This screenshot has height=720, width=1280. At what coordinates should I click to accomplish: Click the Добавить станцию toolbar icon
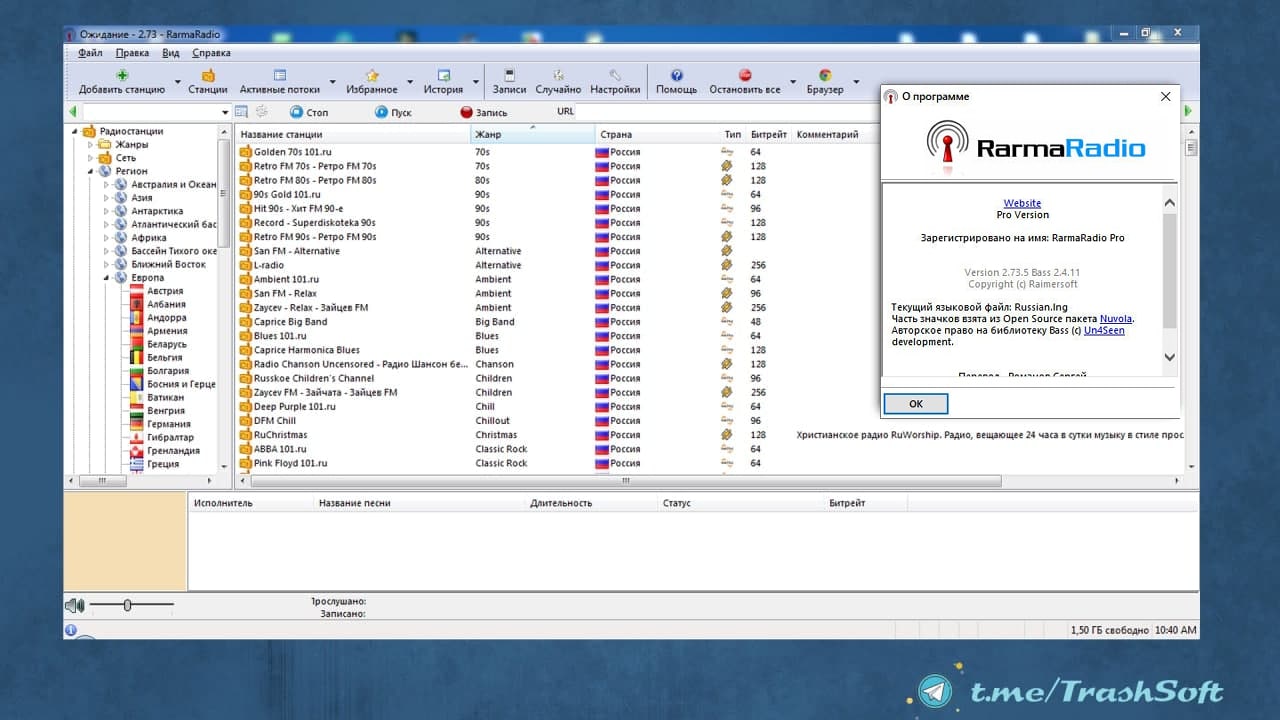[122, 76]
